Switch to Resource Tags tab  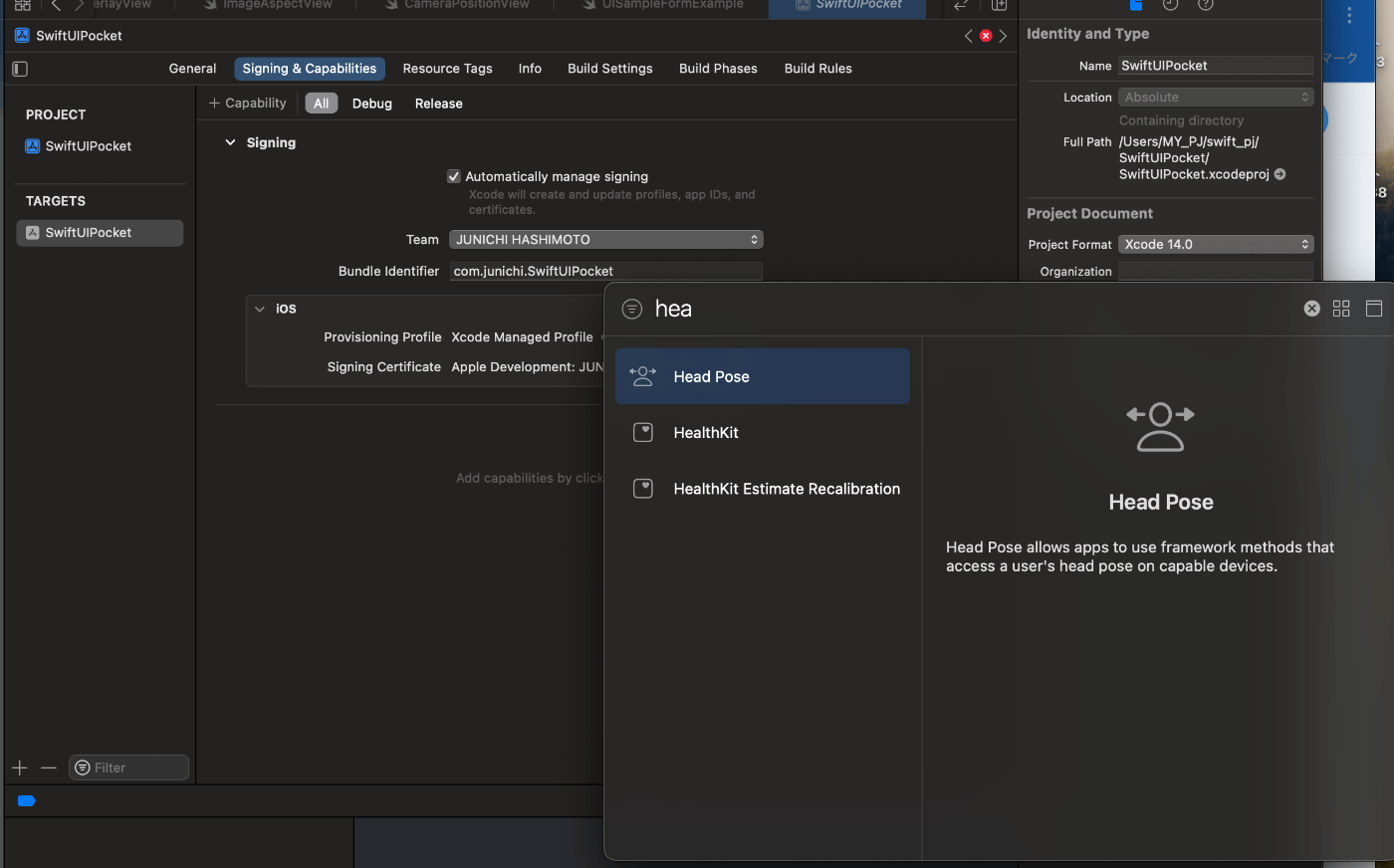click(x=447, y=69)
